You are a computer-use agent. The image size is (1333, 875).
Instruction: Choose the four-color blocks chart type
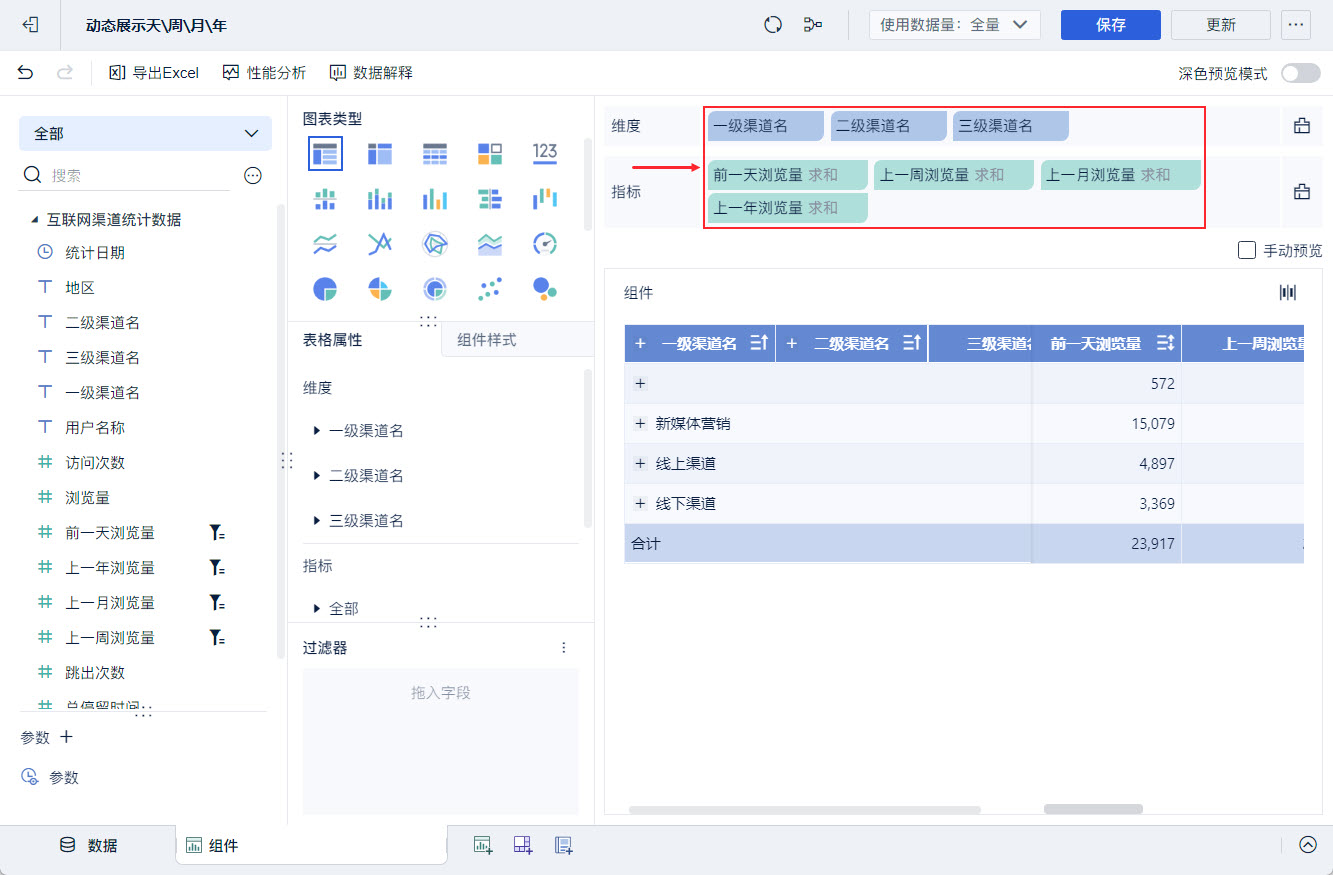tap(490, 153)
